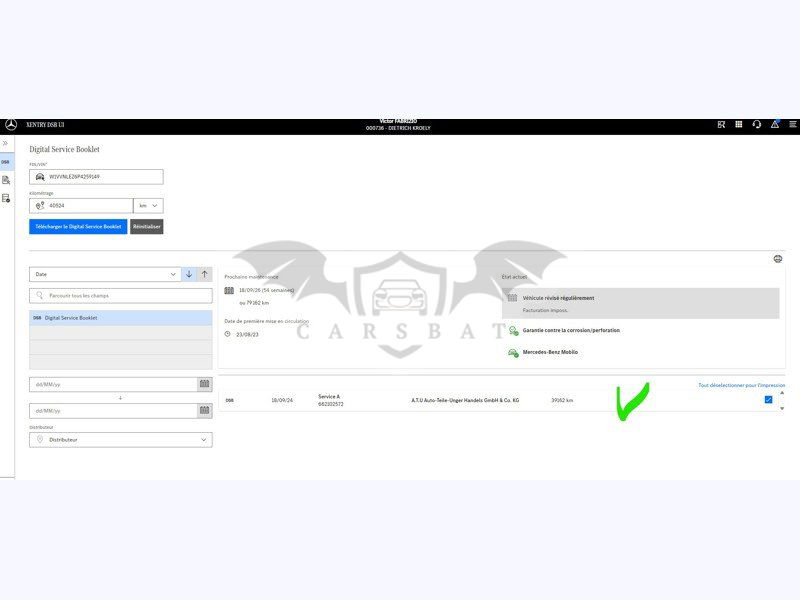Open the warning alerts triangle icon
The image size is (800, 600).
pyautogui.click(x=775, y=125)
